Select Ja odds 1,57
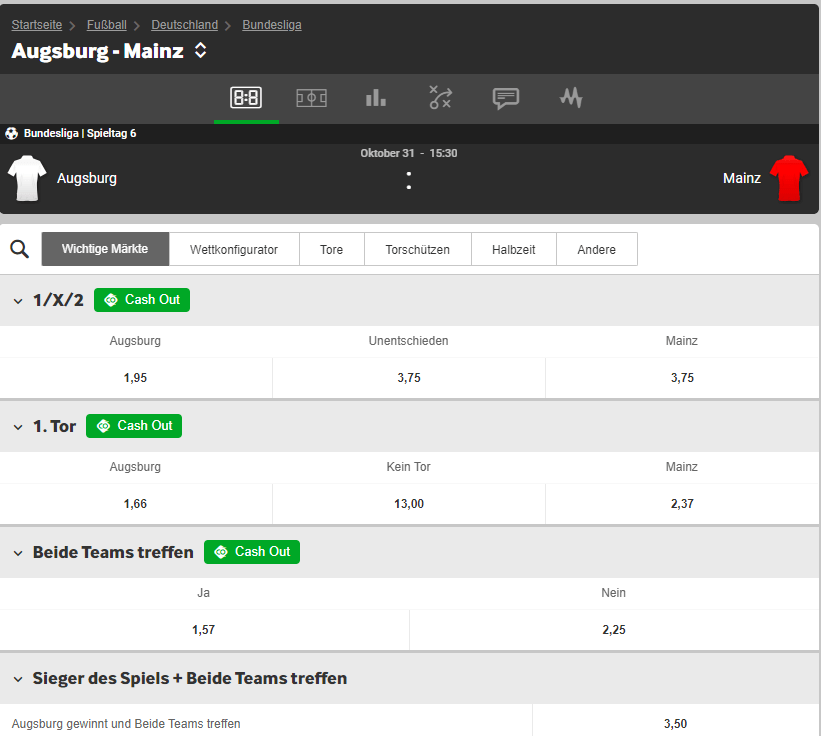The width and height of the screenshot is (821, 736). click(x=204, y=630)
